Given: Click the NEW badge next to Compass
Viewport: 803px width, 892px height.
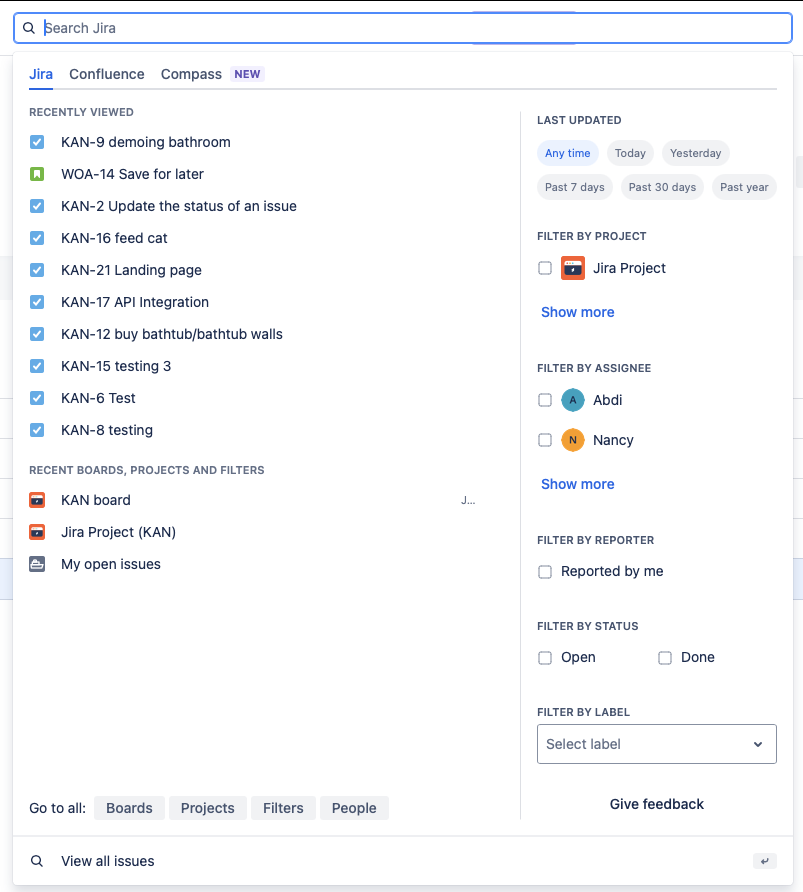Looking at the screenshot, I should 247,74.
